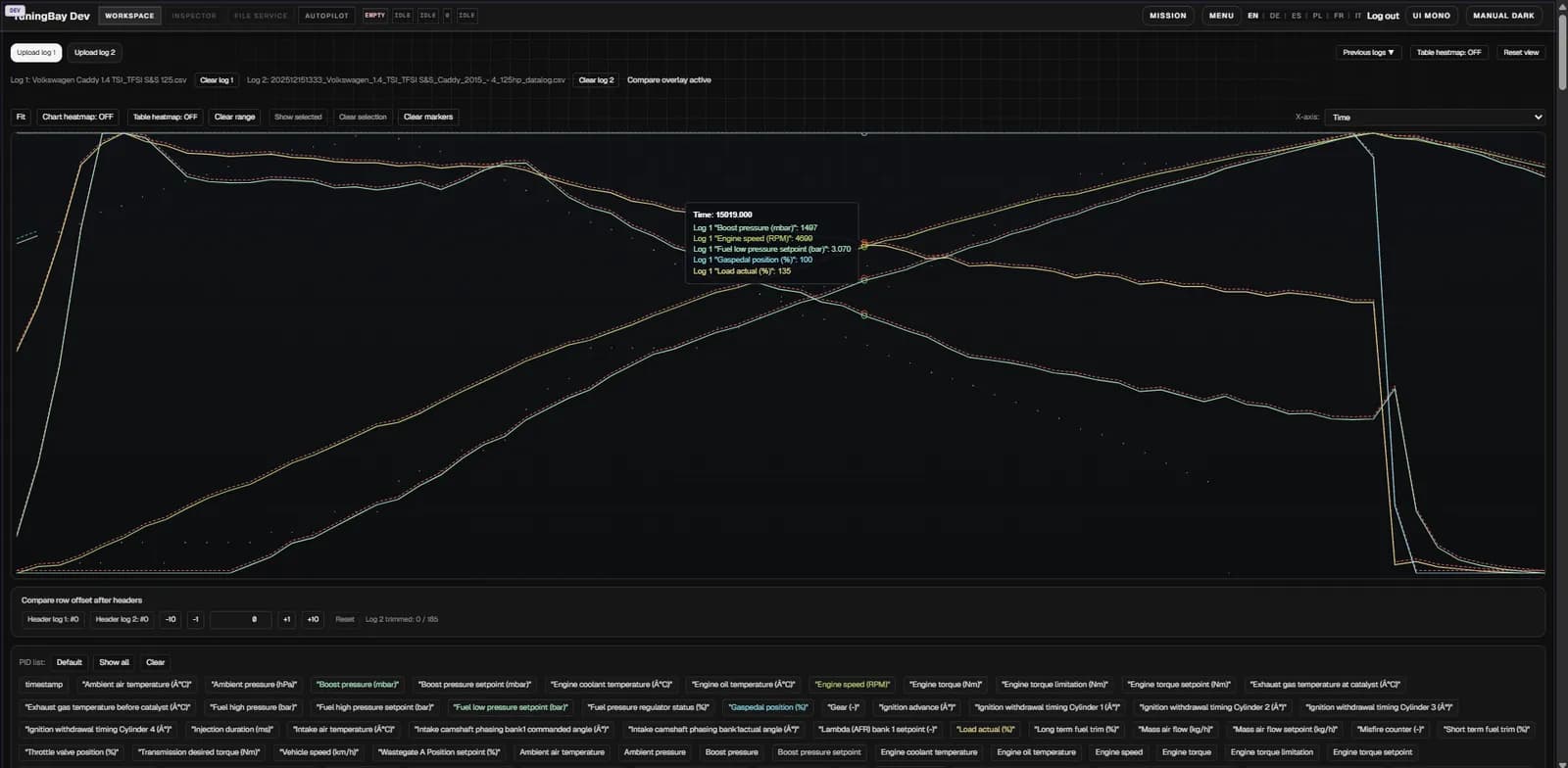The width and height of the screenshot is (1568, 768).
Task: Open the Workspace tab
Action: pyautogui.click(x=129, y=16)
